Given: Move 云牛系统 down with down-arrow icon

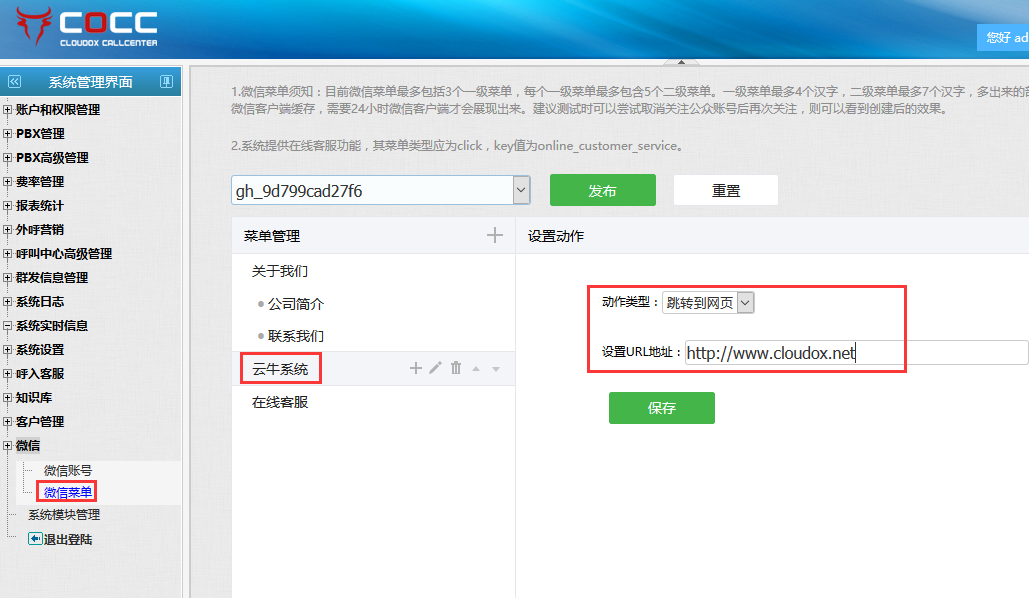Looking at the screenshot, I should pos(496,369).
